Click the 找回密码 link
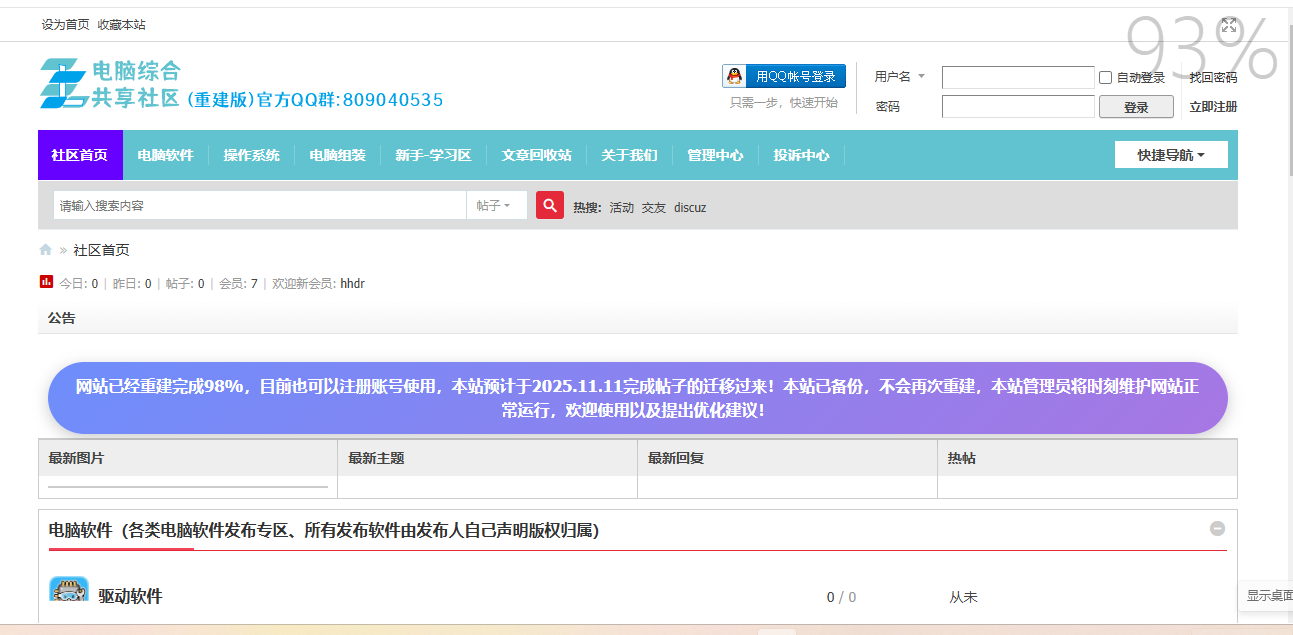The width and height of the screenshot is (1293, 635). tap(1212, 77)
